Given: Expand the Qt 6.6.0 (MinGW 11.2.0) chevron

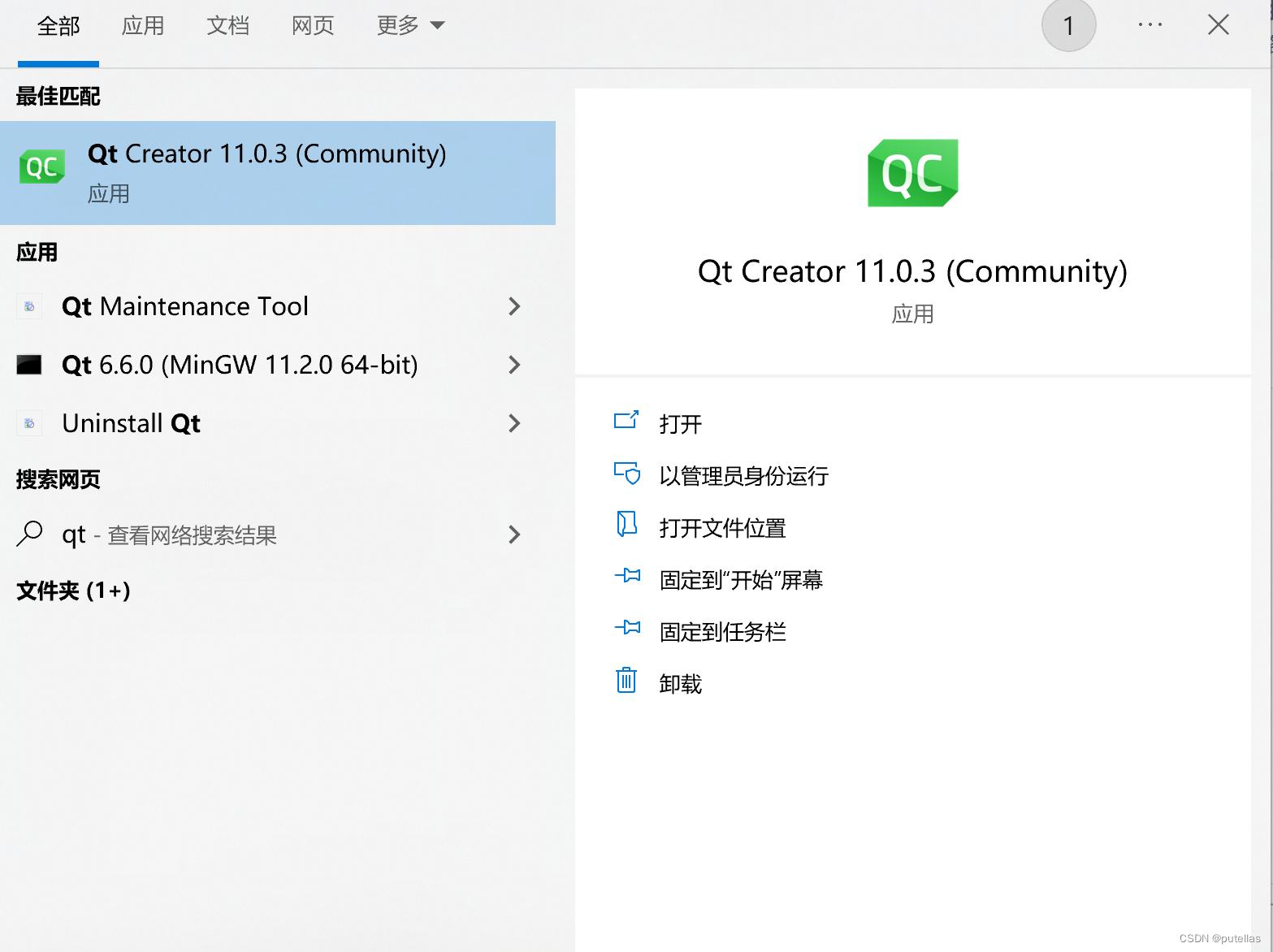Looking at the screenshot, I should pos(514,365).
